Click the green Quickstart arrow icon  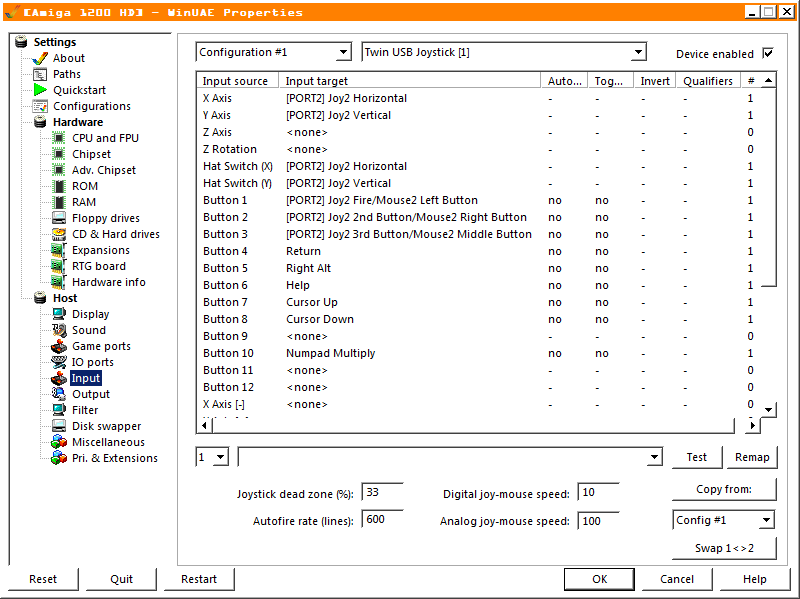[40, 90]
